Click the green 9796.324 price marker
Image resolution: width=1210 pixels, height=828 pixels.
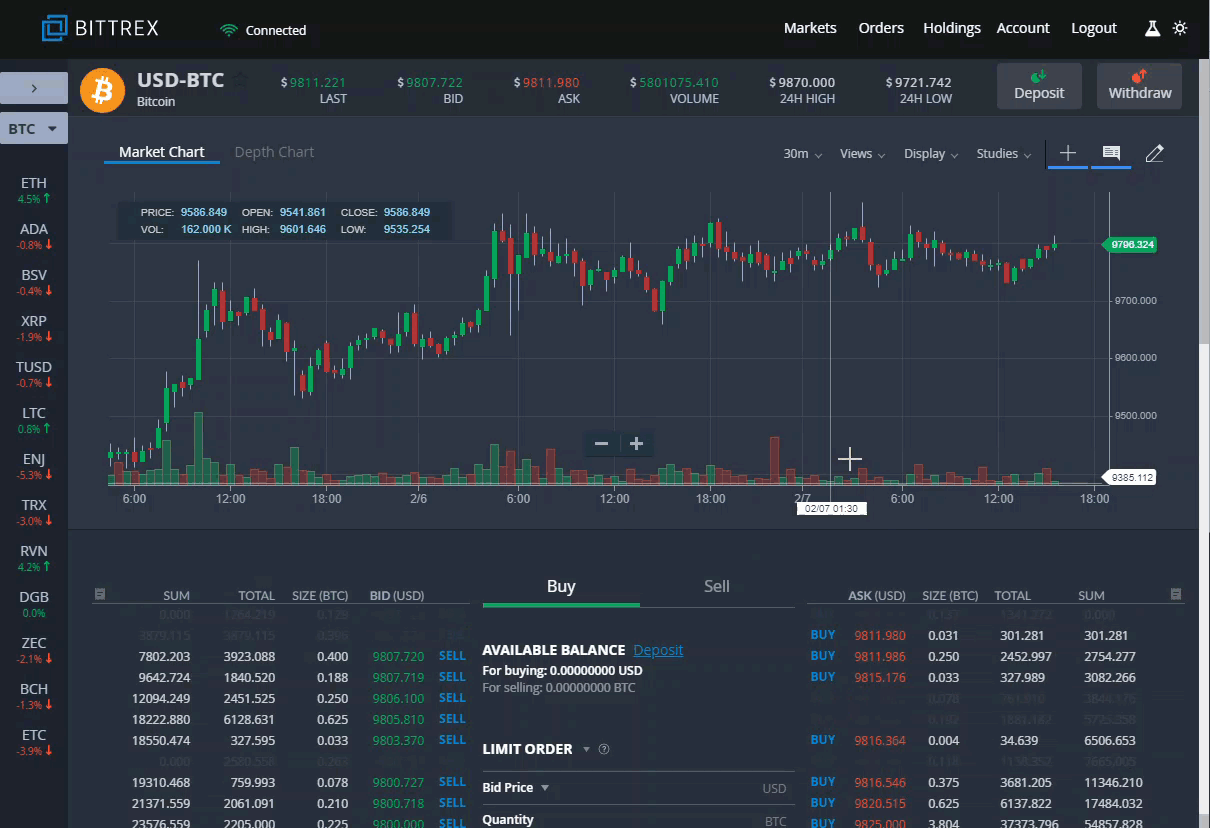(x=1129, y=244)
